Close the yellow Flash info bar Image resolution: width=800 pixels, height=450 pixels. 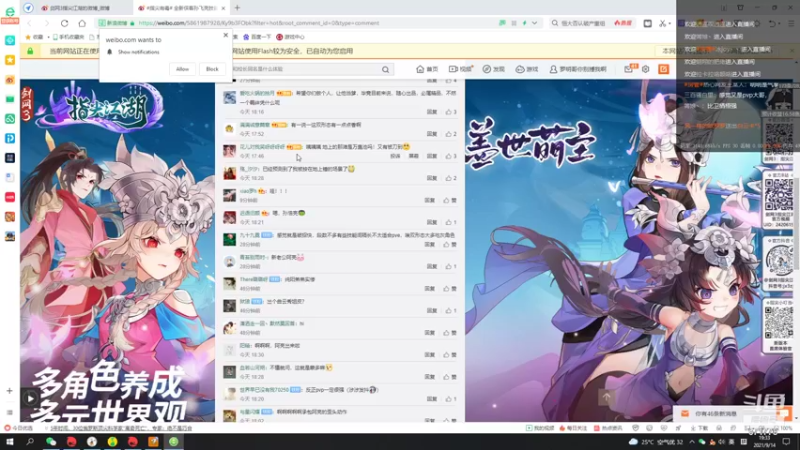coord(792,51)
